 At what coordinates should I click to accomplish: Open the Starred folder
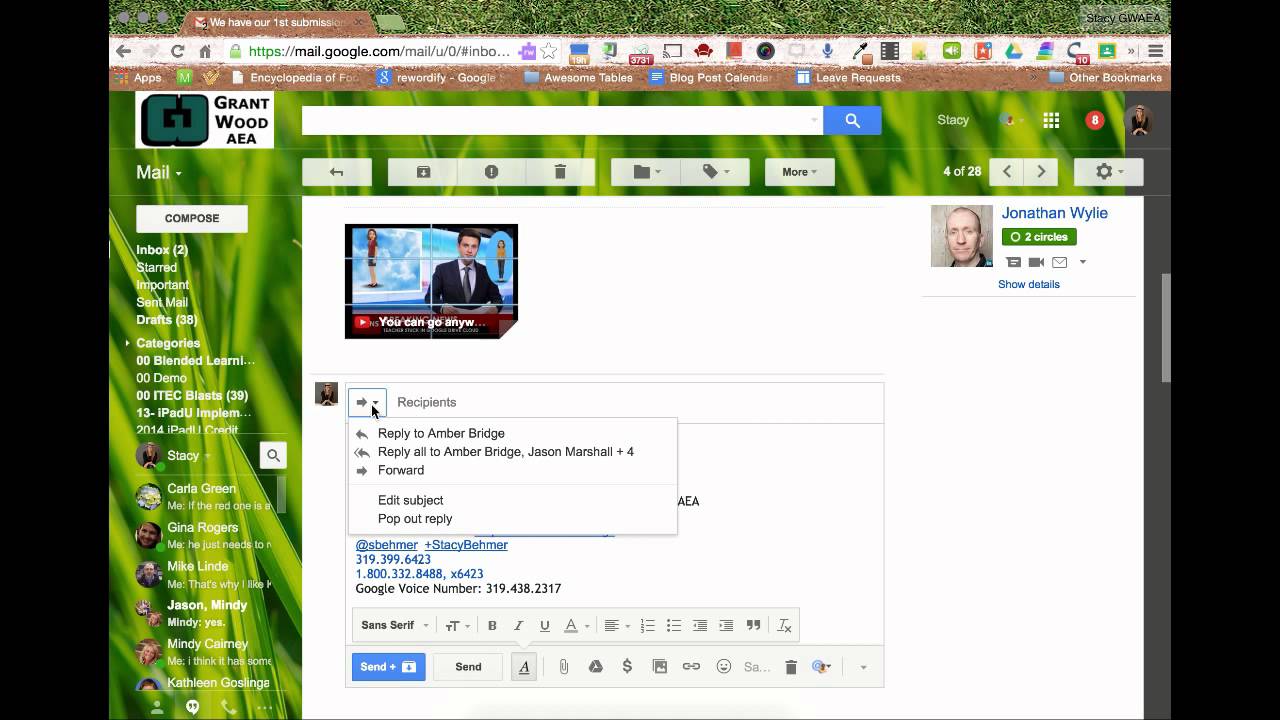(156, 267)
